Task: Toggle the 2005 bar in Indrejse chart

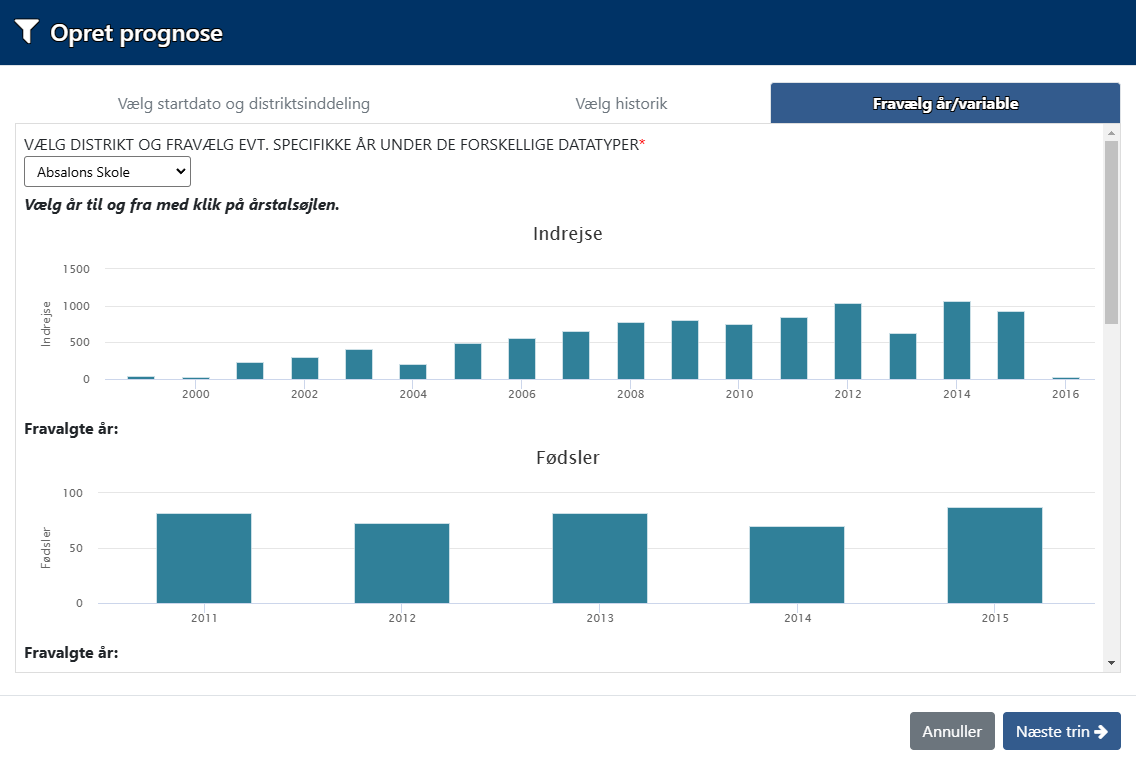Action: point(468,361)
